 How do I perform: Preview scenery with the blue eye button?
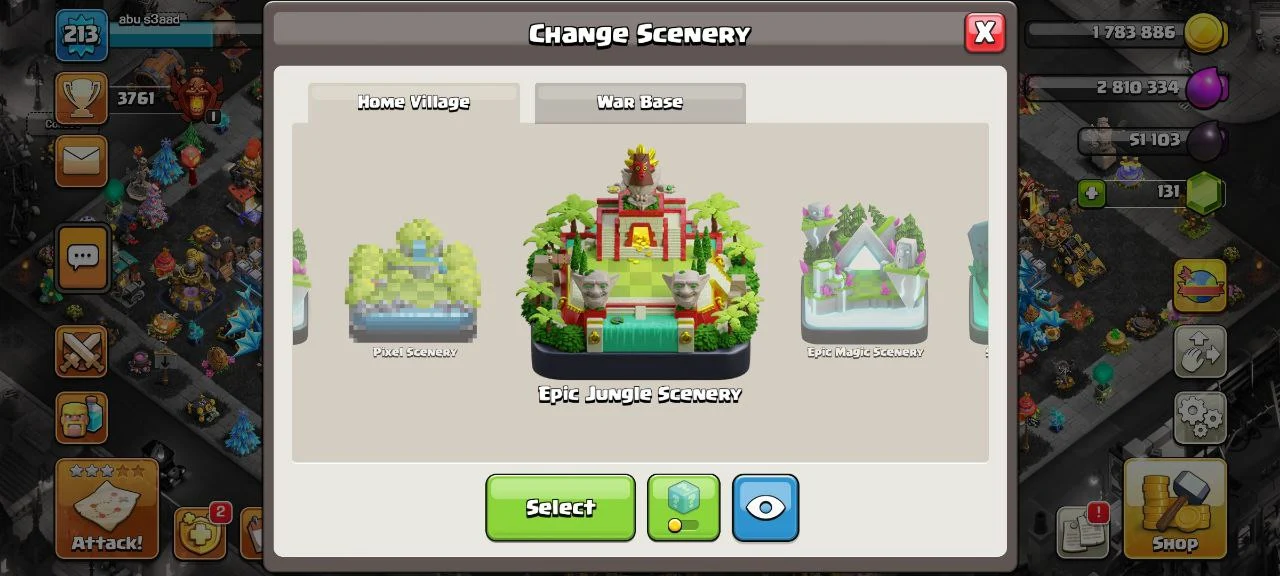tap(765, 508)
